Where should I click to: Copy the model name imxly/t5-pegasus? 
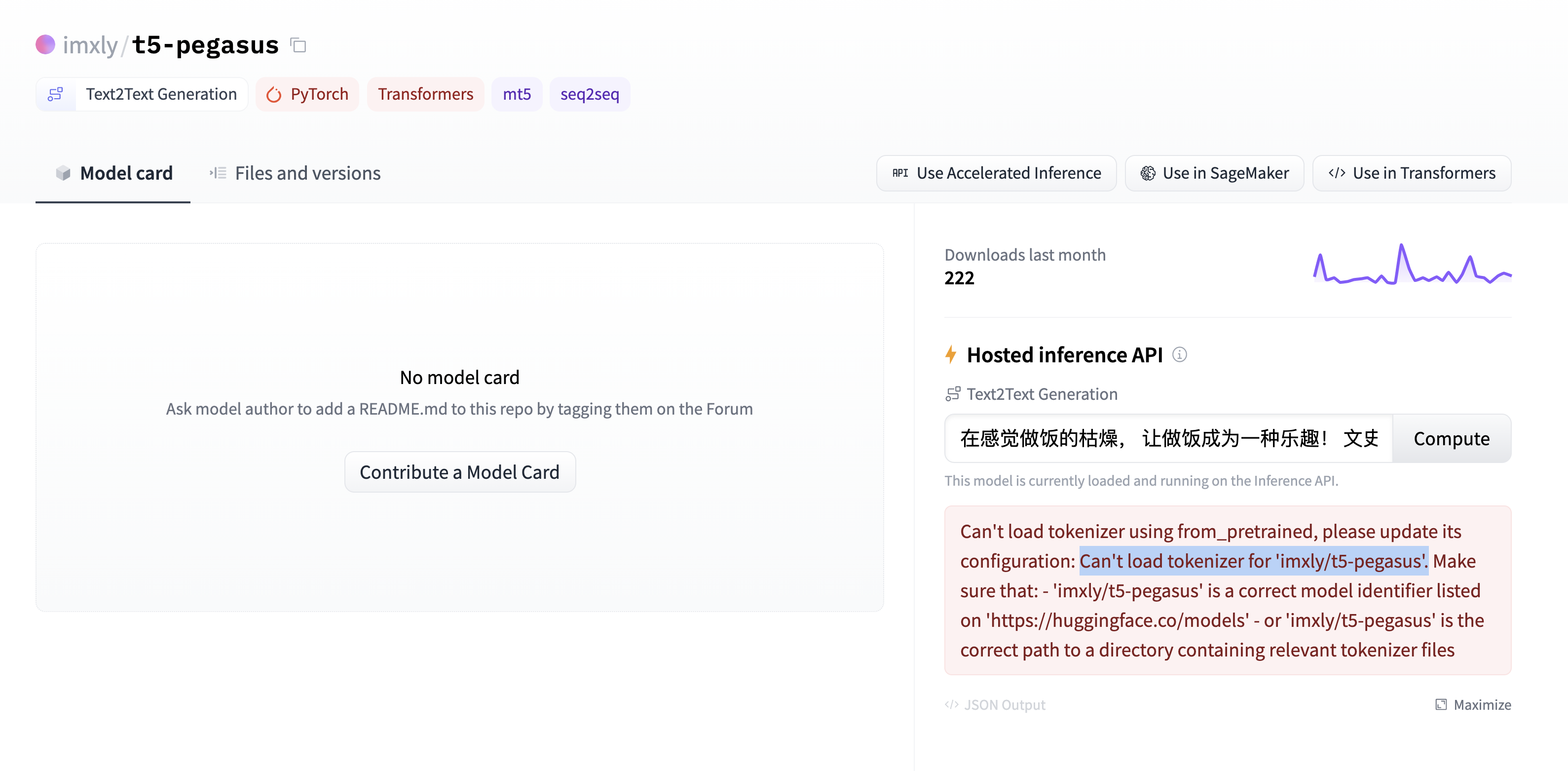click(x=298, y=45)
